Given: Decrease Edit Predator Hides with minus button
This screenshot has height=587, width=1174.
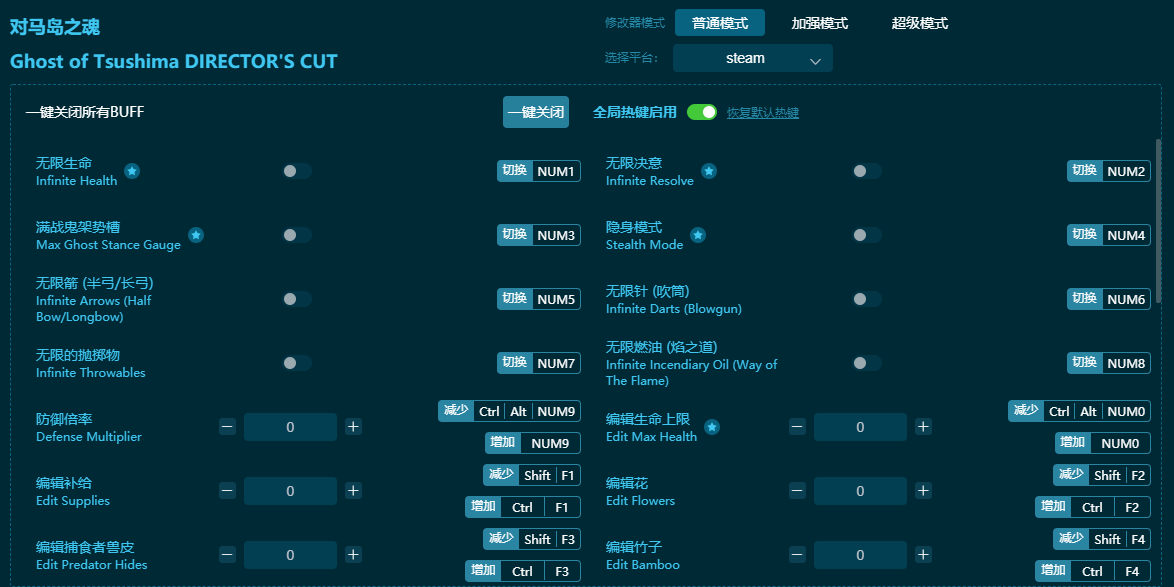Looking at the screenshot, I should (x=228, y=555).
